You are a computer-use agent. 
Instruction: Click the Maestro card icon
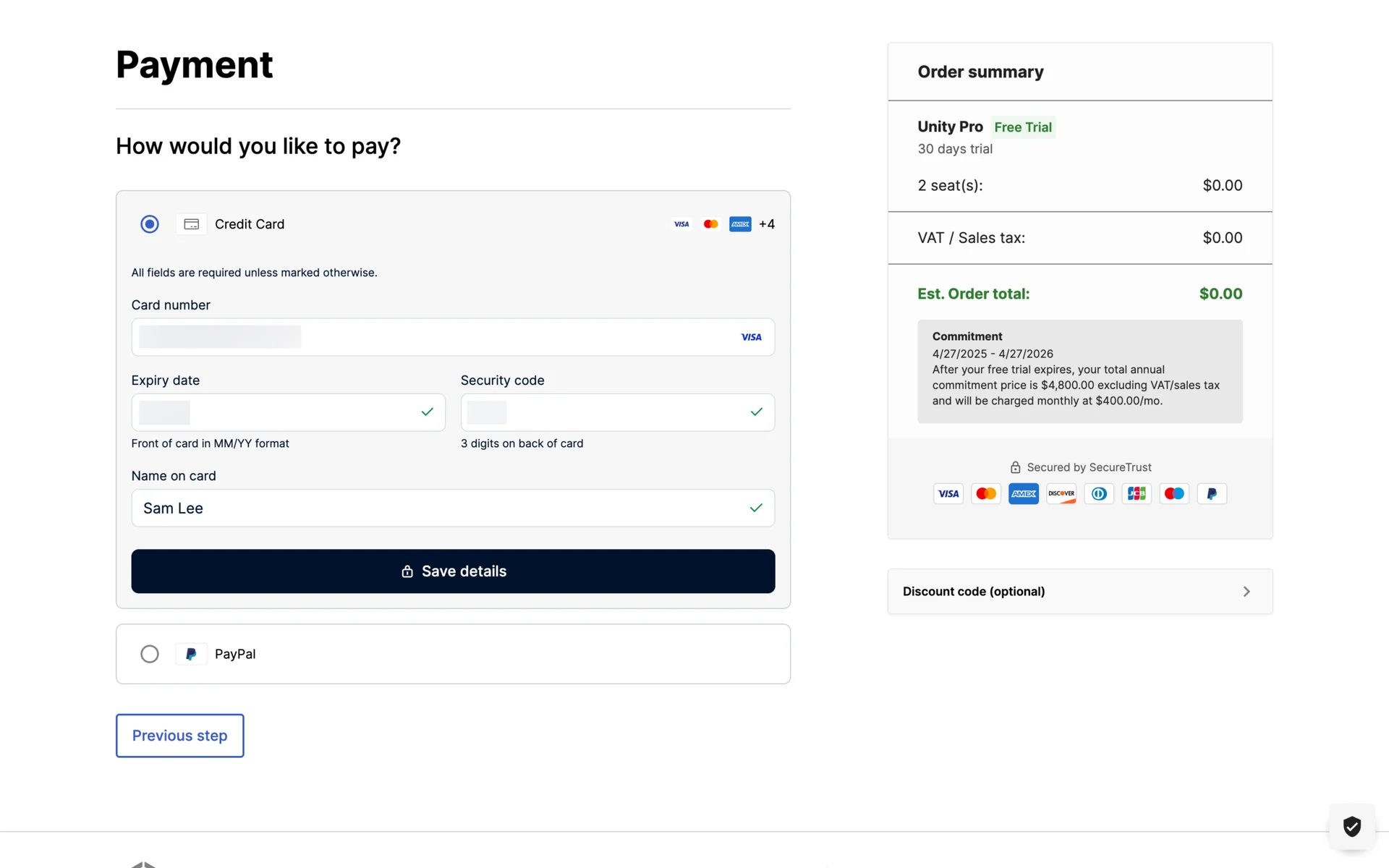(x=1174, y=494)
